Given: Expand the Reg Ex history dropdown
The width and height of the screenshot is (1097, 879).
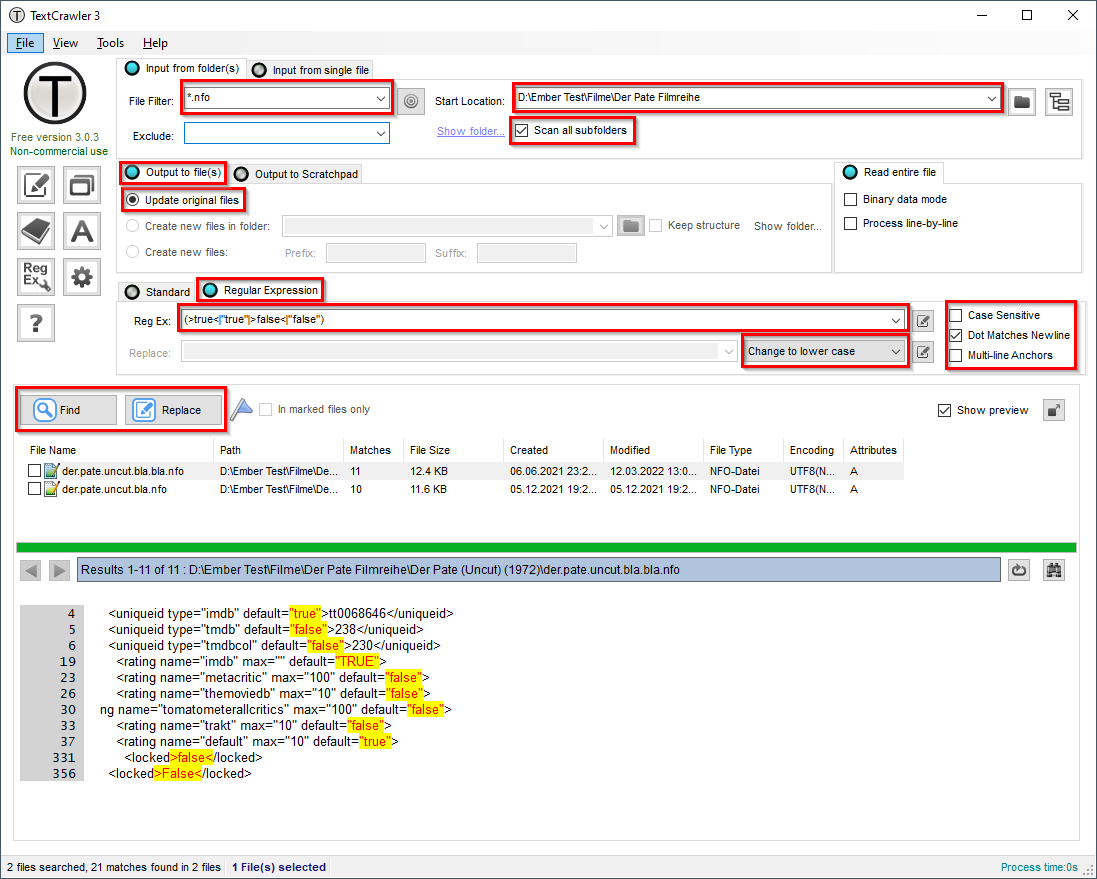Looking at the screenshot, I should coord(896,320).
